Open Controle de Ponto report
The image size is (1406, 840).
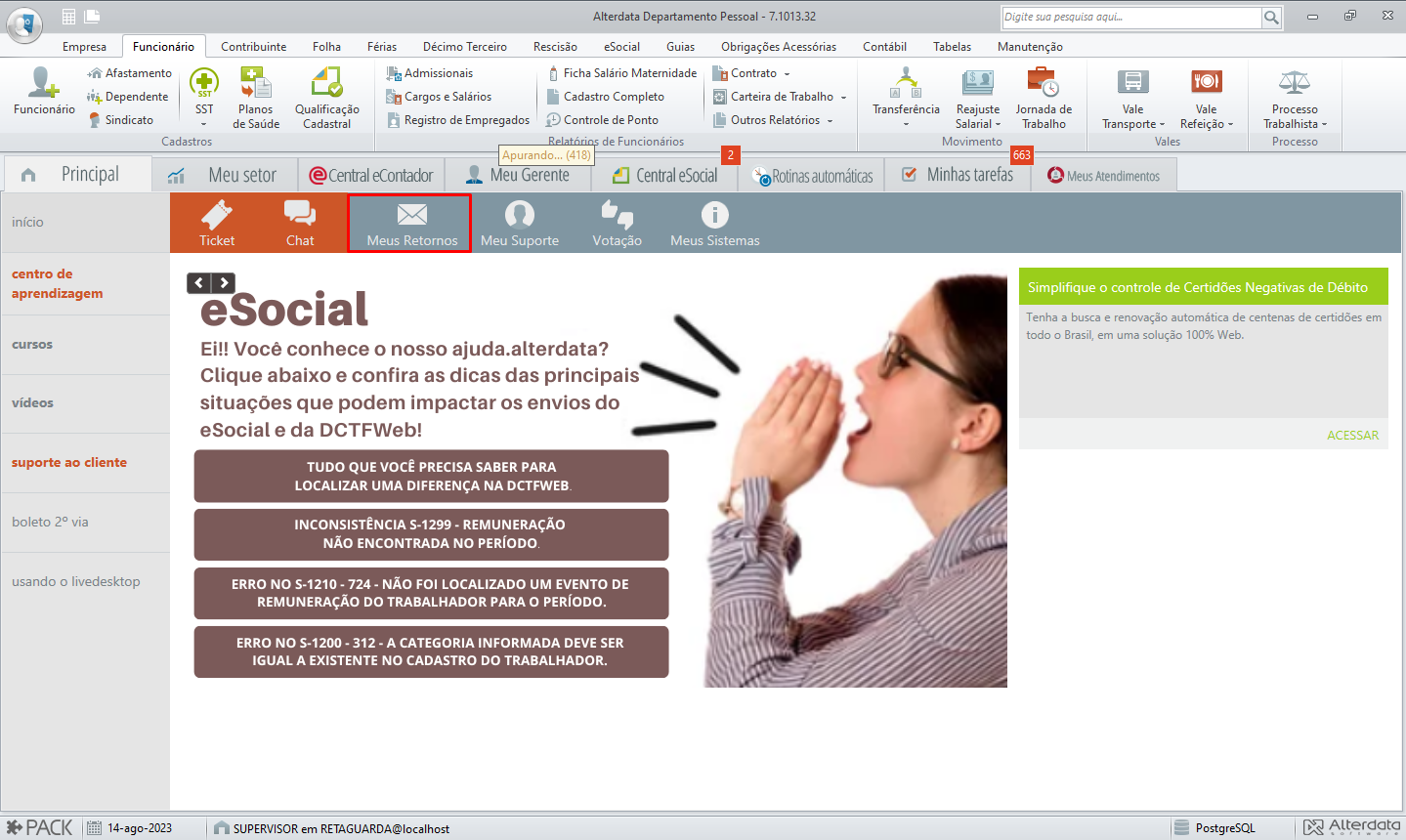[603, 120]
